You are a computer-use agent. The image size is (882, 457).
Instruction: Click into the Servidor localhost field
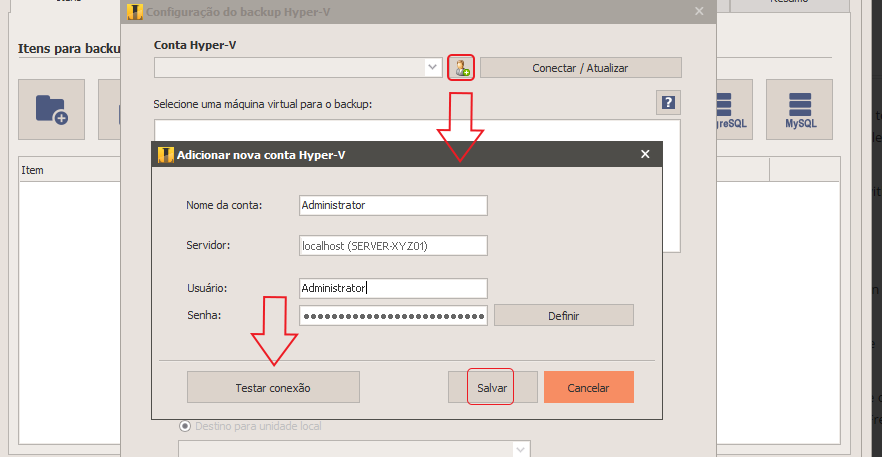point(393,246)
